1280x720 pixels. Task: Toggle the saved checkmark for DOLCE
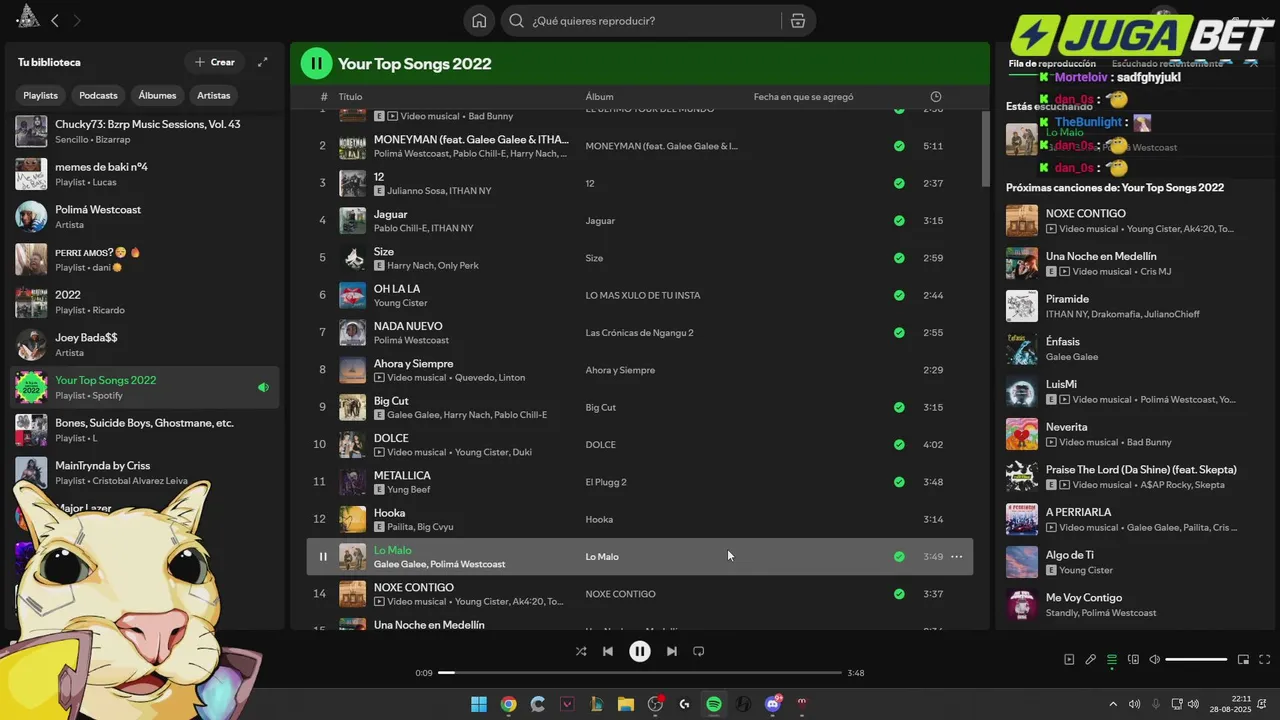pos(899,445)
